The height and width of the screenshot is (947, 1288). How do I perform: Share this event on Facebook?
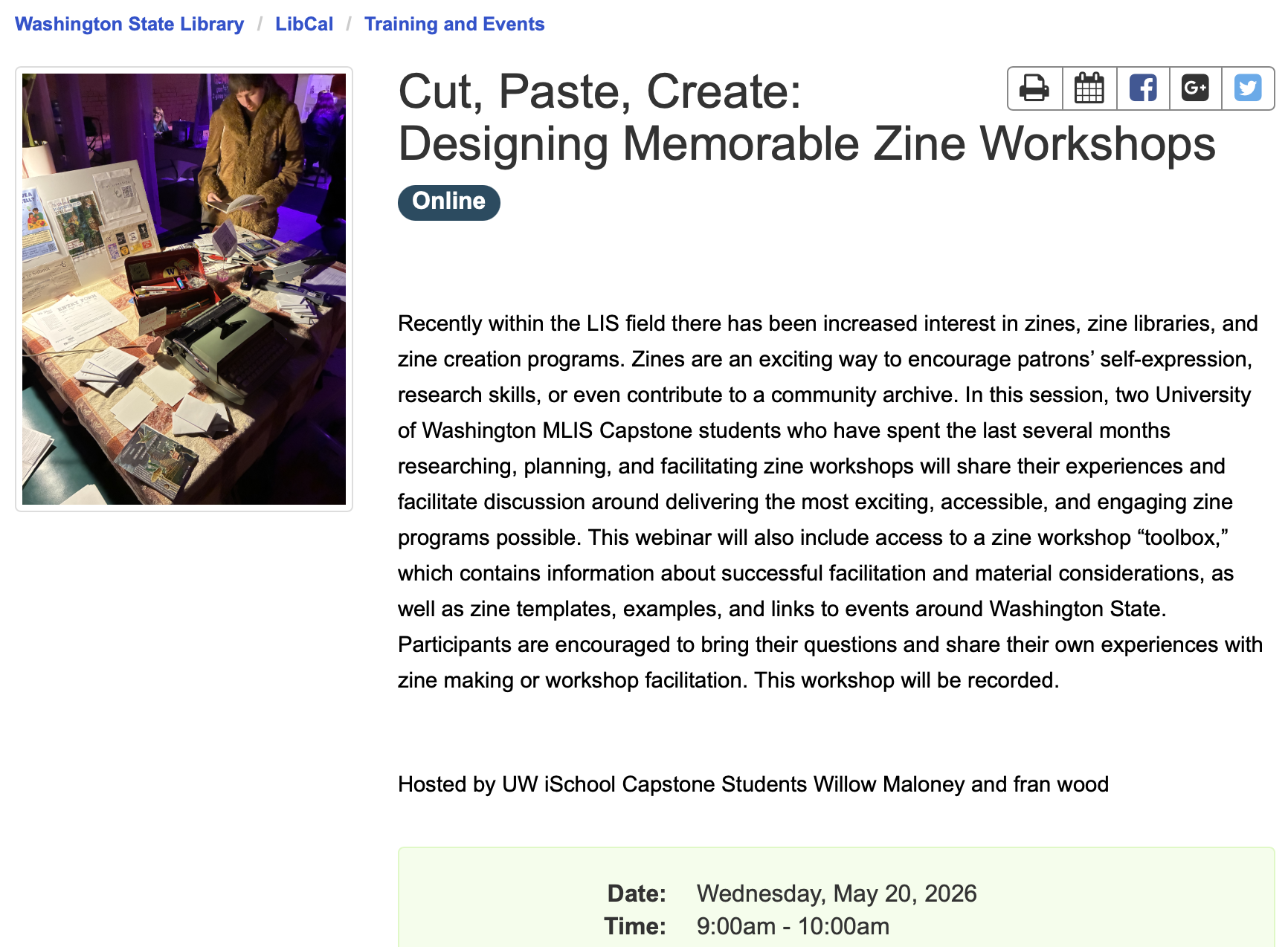click(1143, 88)
